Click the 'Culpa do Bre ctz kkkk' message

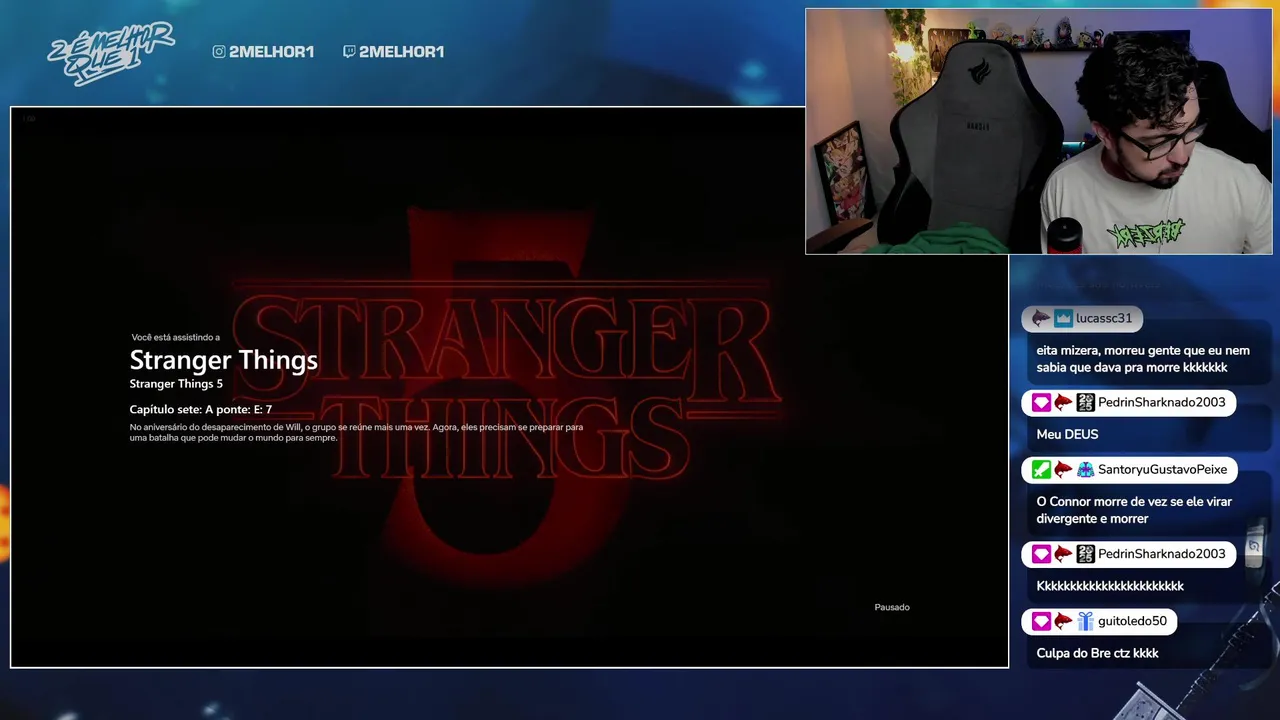coord(1097,653)
